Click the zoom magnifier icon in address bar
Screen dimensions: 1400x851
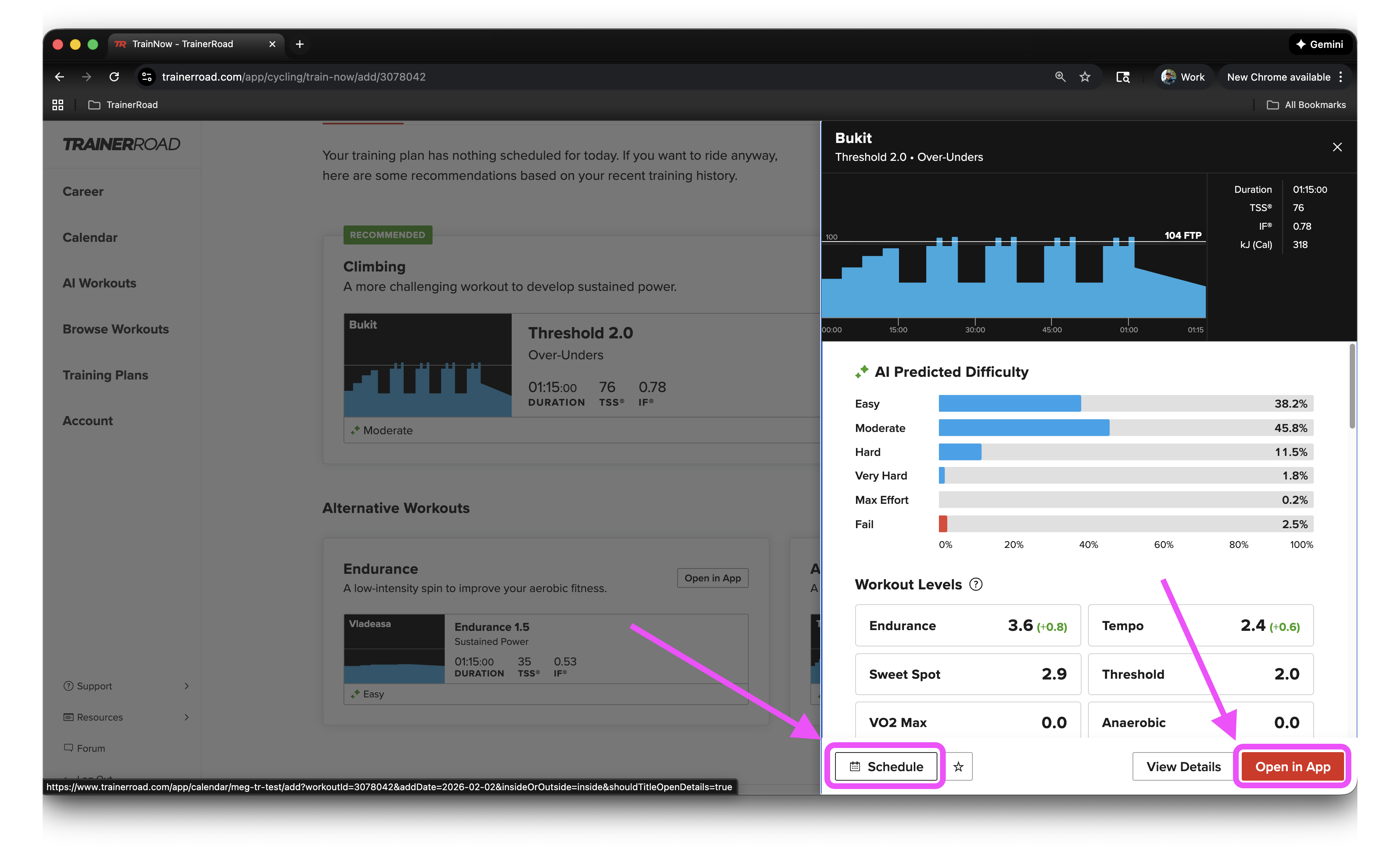tap(1060, 77)
